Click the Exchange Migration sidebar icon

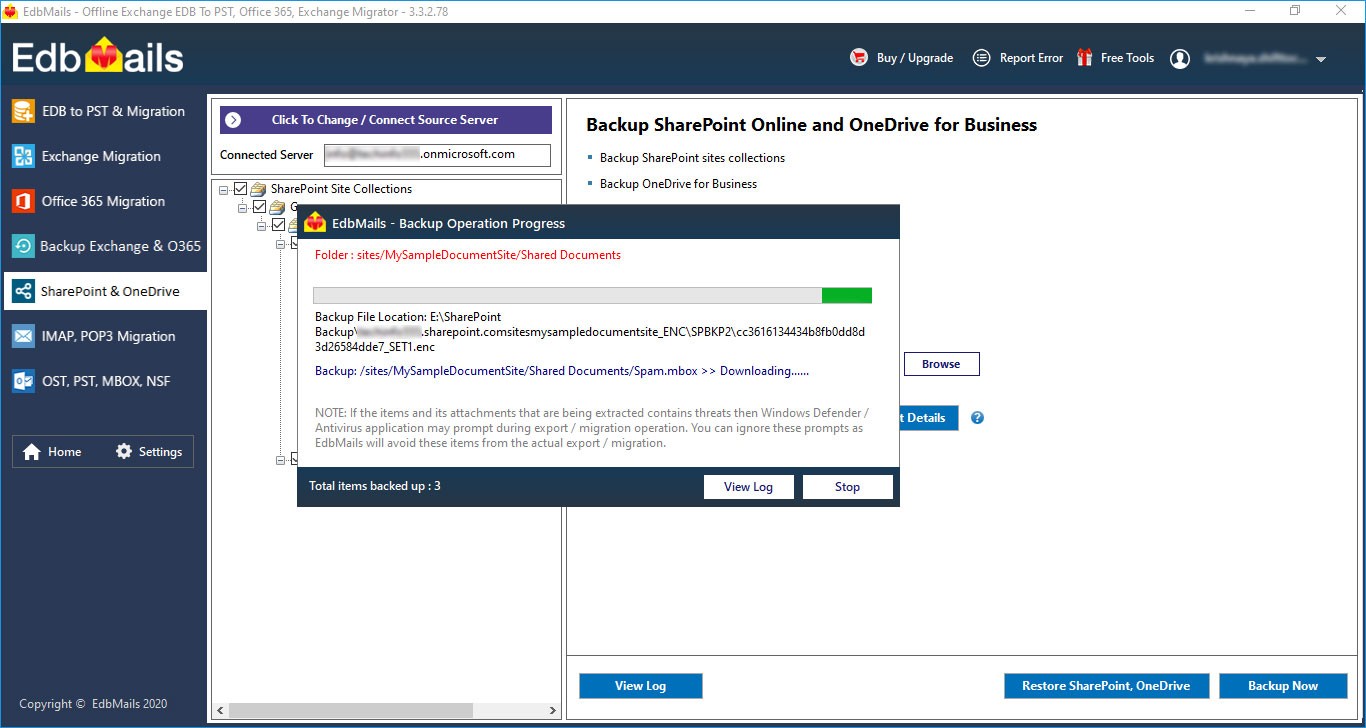23,156
